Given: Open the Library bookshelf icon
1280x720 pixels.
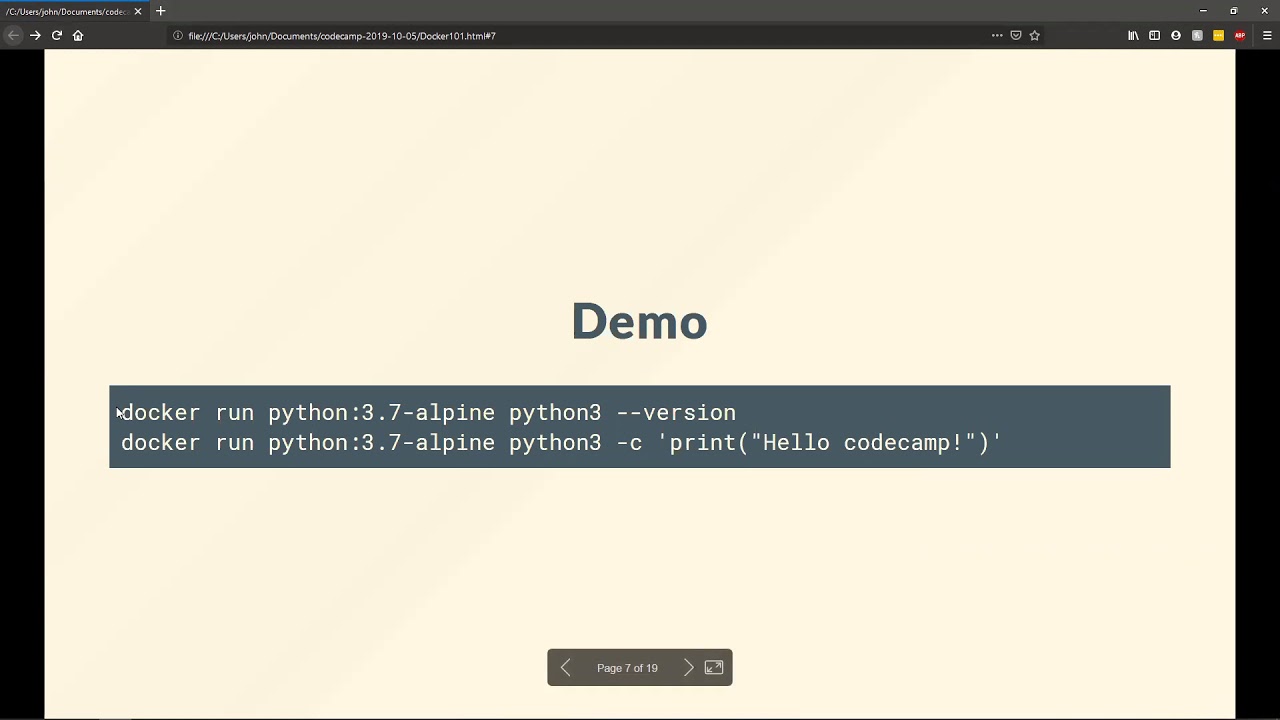Looking at the screenshot, I should click(1133, 35).
